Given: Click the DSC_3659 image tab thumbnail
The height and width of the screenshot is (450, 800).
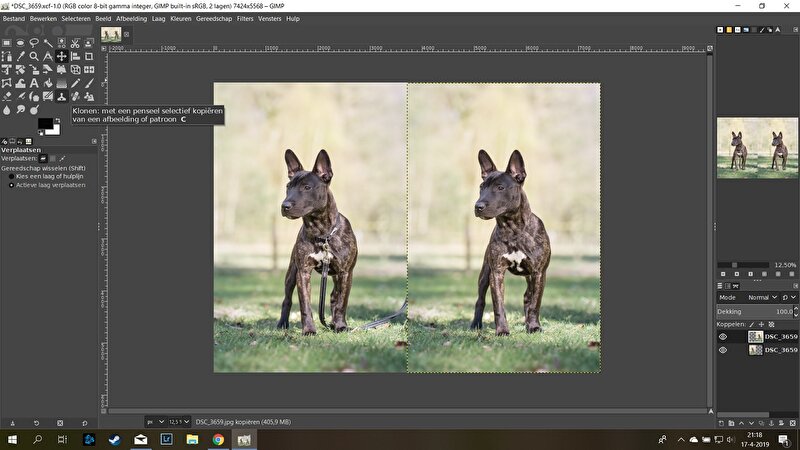Looking at the screenshot, I should [x=111, y=35].
